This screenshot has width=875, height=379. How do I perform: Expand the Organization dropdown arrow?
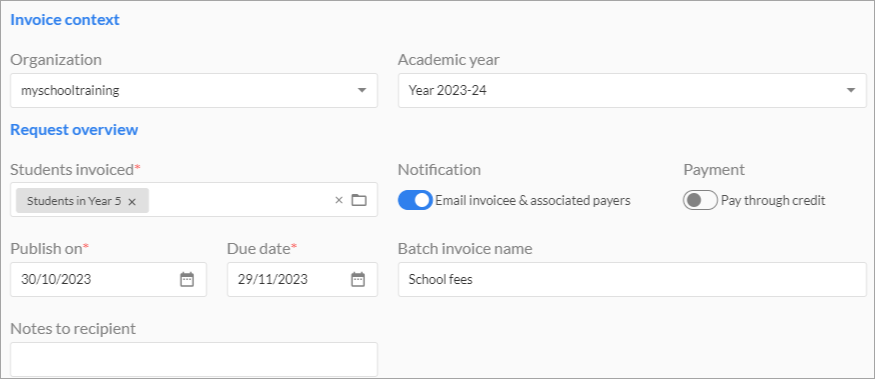pyautogui.click(x=362, y=90)
